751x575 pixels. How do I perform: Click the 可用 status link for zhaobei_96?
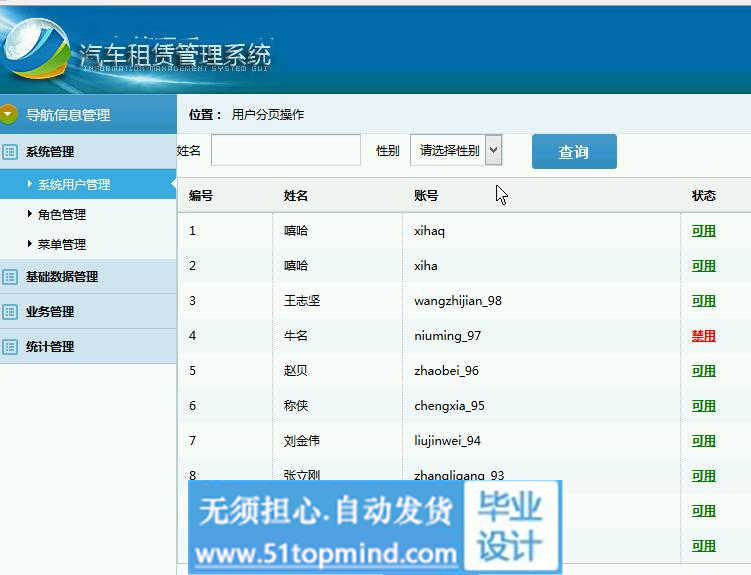703,371
